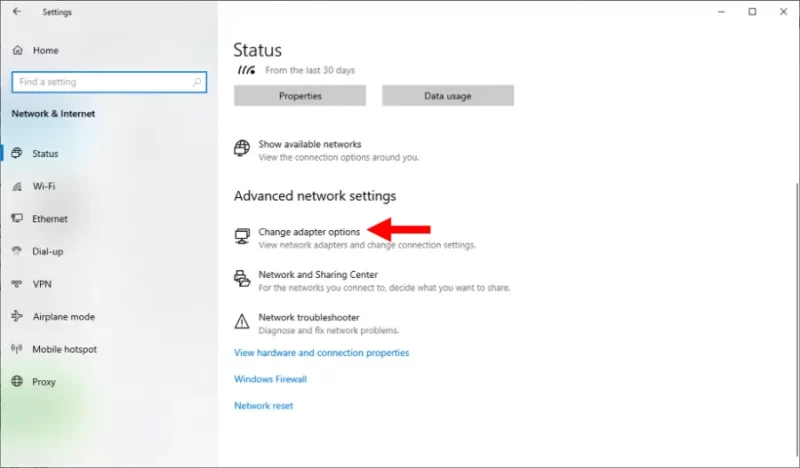Open the VPN icon in sidebar
Viewport: 800px width, 468px height.
[17, 284]
